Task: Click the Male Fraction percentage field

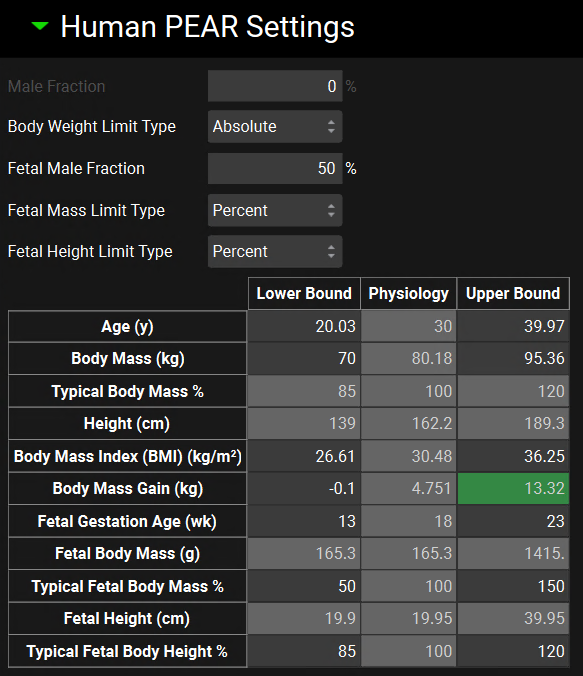Action: click(275, 86)
